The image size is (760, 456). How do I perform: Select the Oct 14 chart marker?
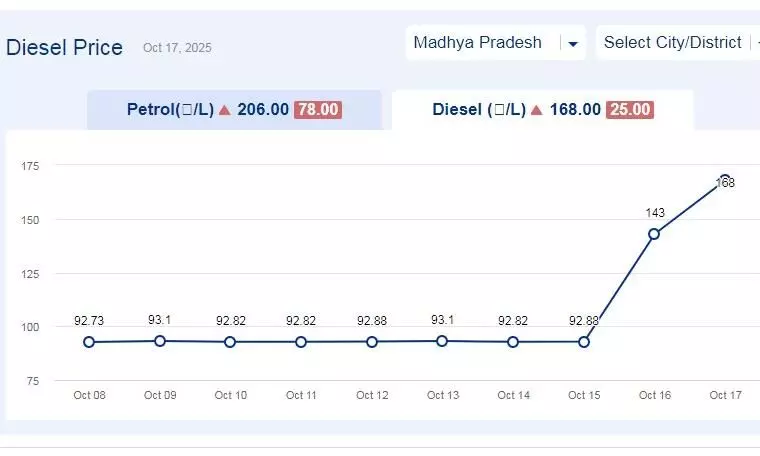point(513,342)
